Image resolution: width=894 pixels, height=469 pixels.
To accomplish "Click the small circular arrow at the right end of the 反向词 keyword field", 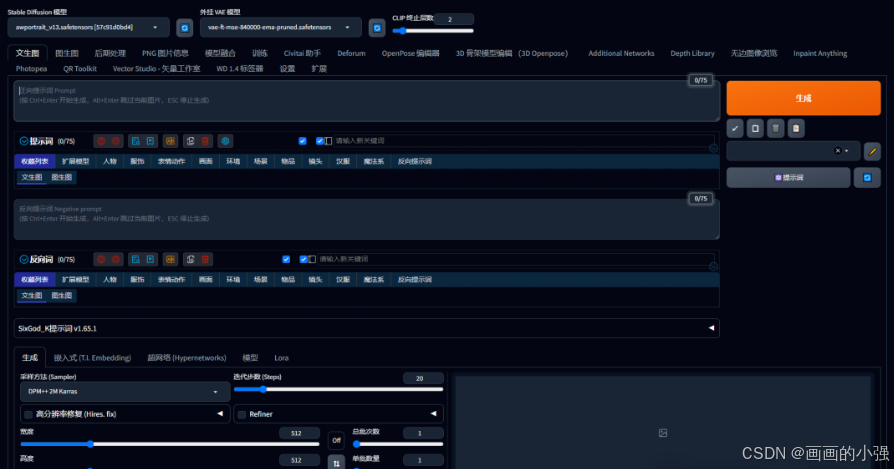I will [713, 266].
